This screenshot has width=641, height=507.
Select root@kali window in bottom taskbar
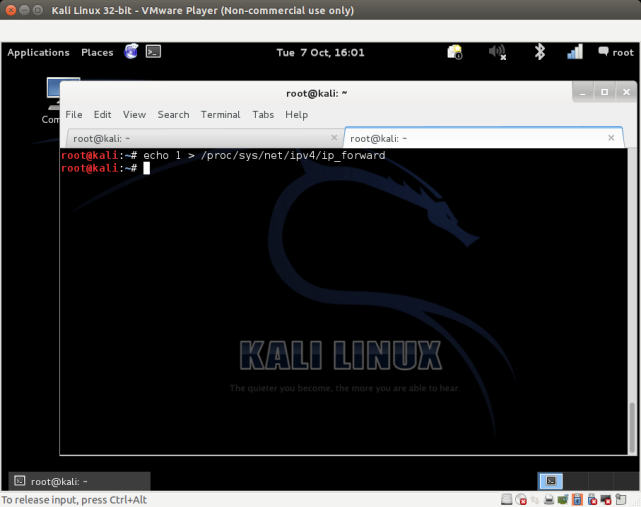tap(78, 481)
